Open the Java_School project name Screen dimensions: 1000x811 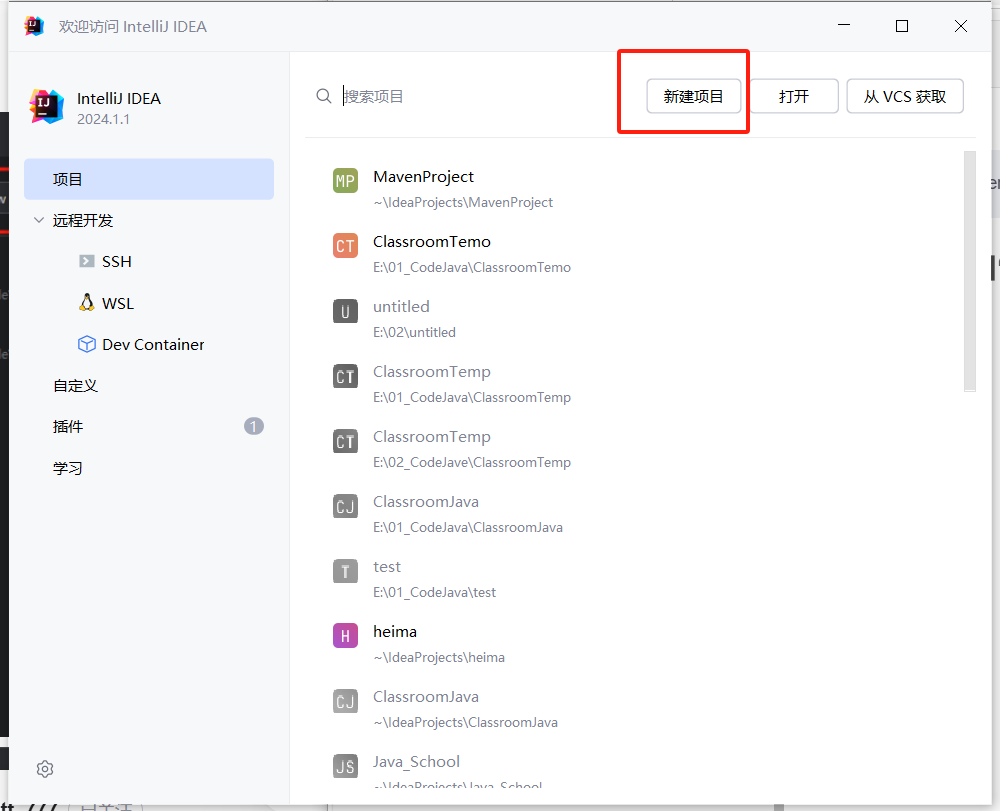tap(416, 762)
